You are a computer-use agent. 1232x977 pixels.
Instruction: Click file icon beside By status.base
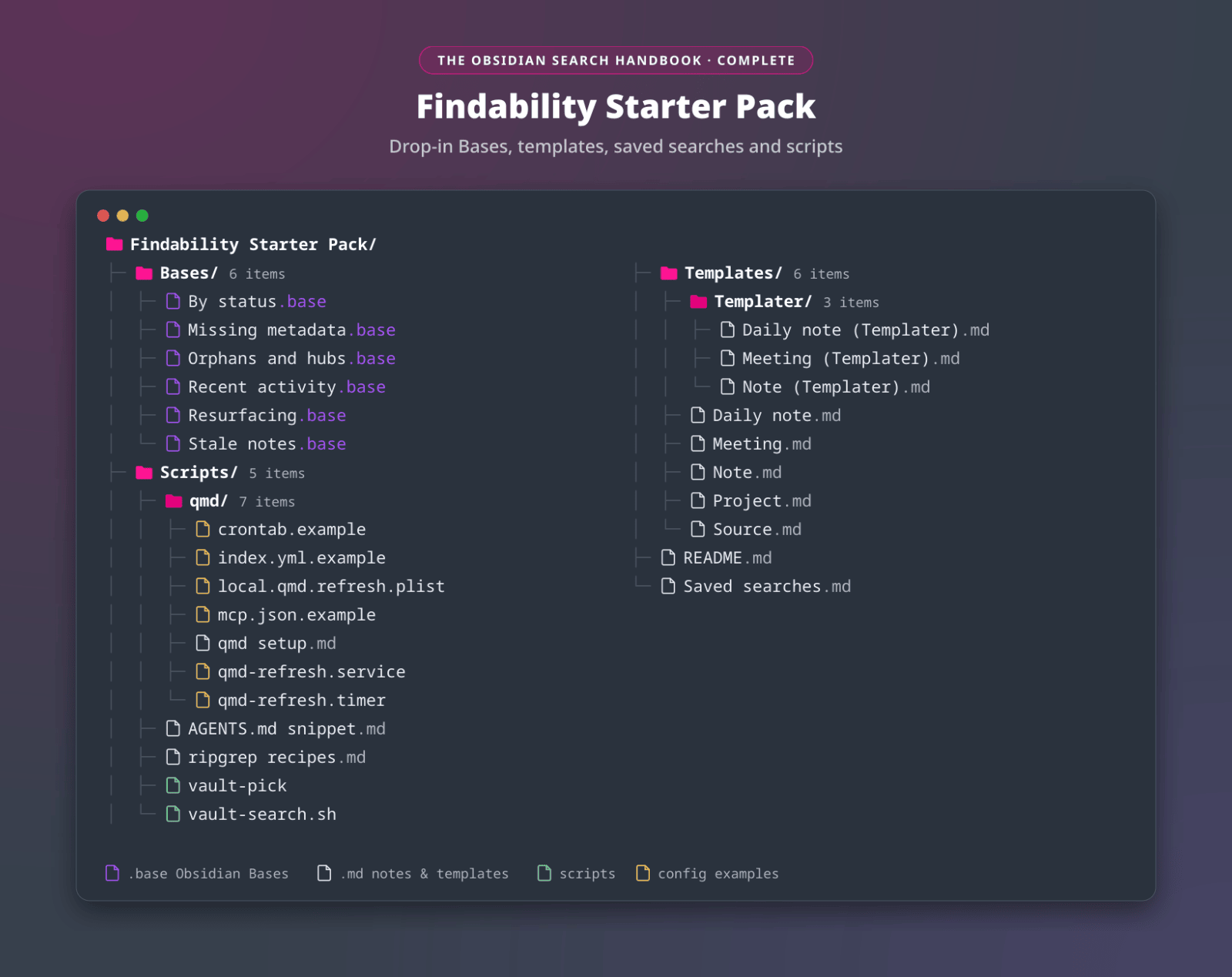[x=173, y=301]
